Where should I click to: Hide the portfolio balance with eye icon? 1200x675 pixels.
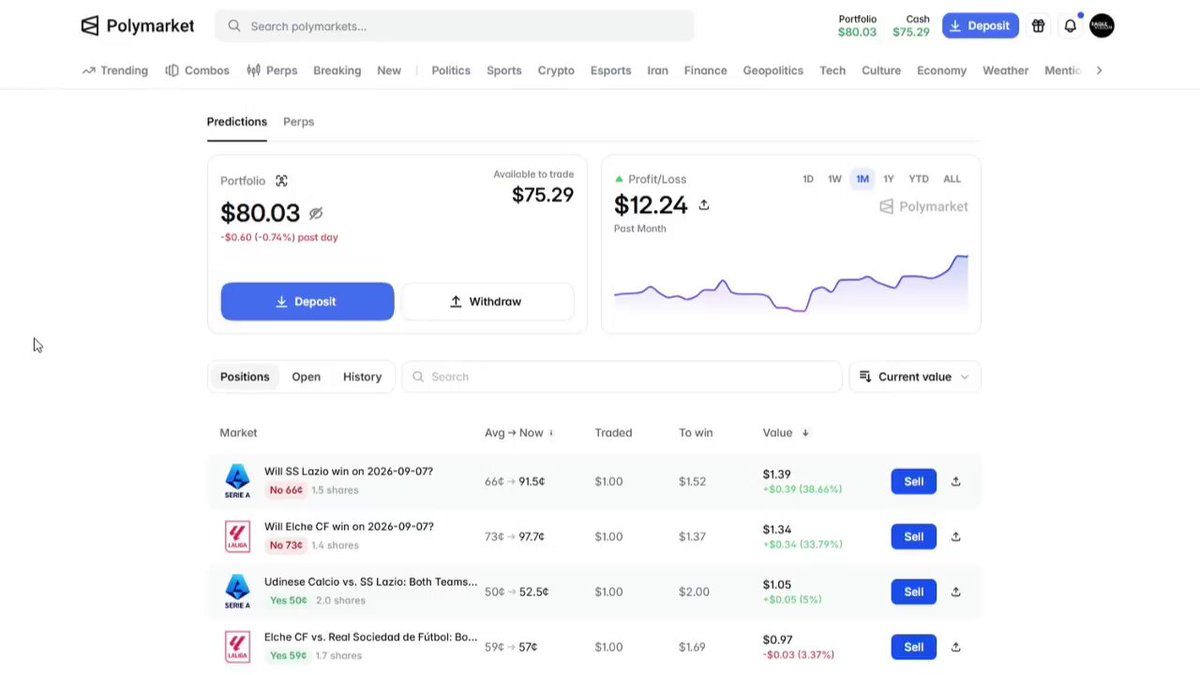[316, 213]
